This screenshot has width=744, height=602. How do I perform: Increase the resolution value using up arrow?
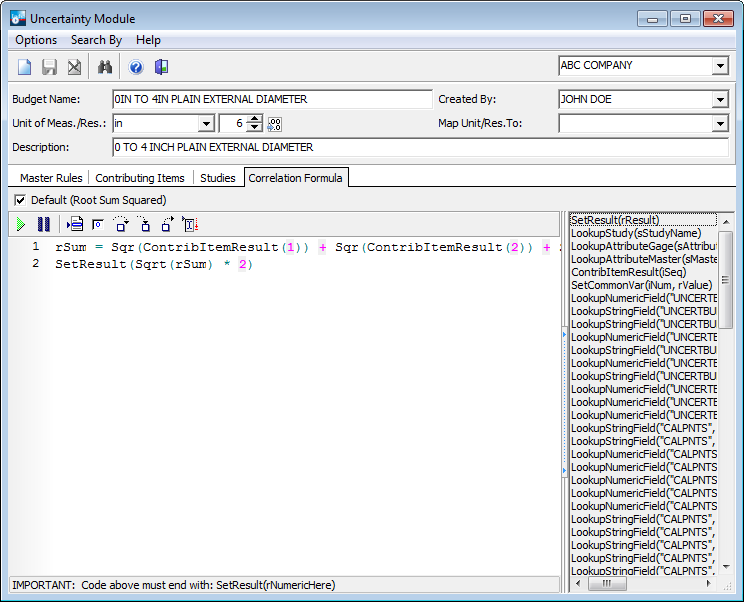coord(254,119)
